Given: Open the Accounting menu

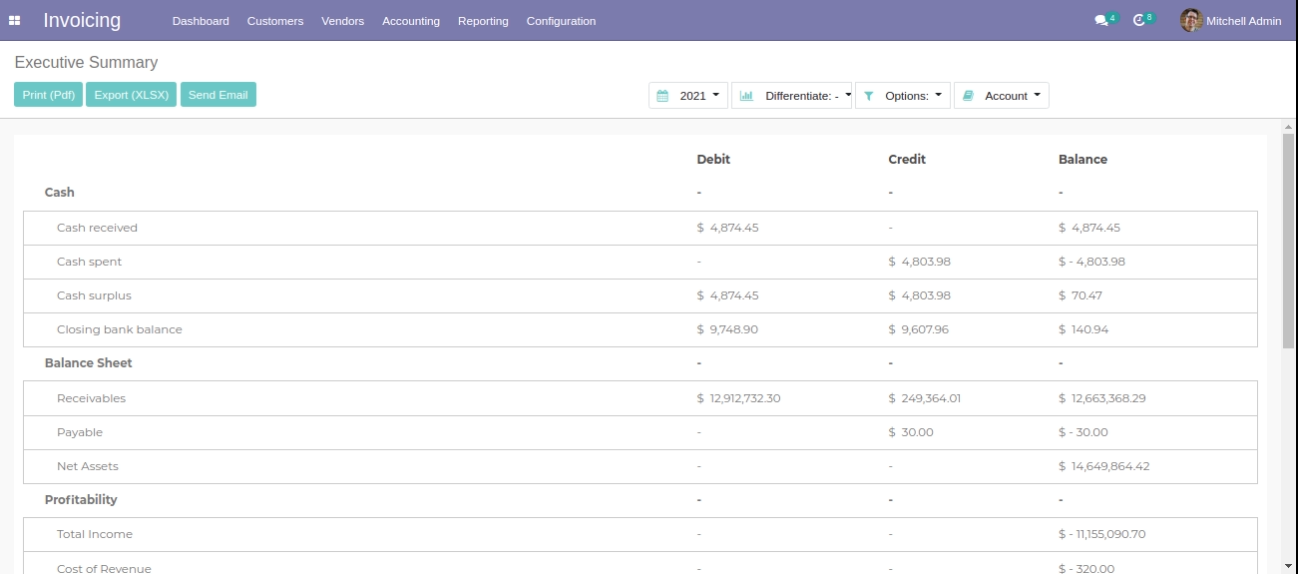Looking at the screenshot, I should (x=411, y=21).
